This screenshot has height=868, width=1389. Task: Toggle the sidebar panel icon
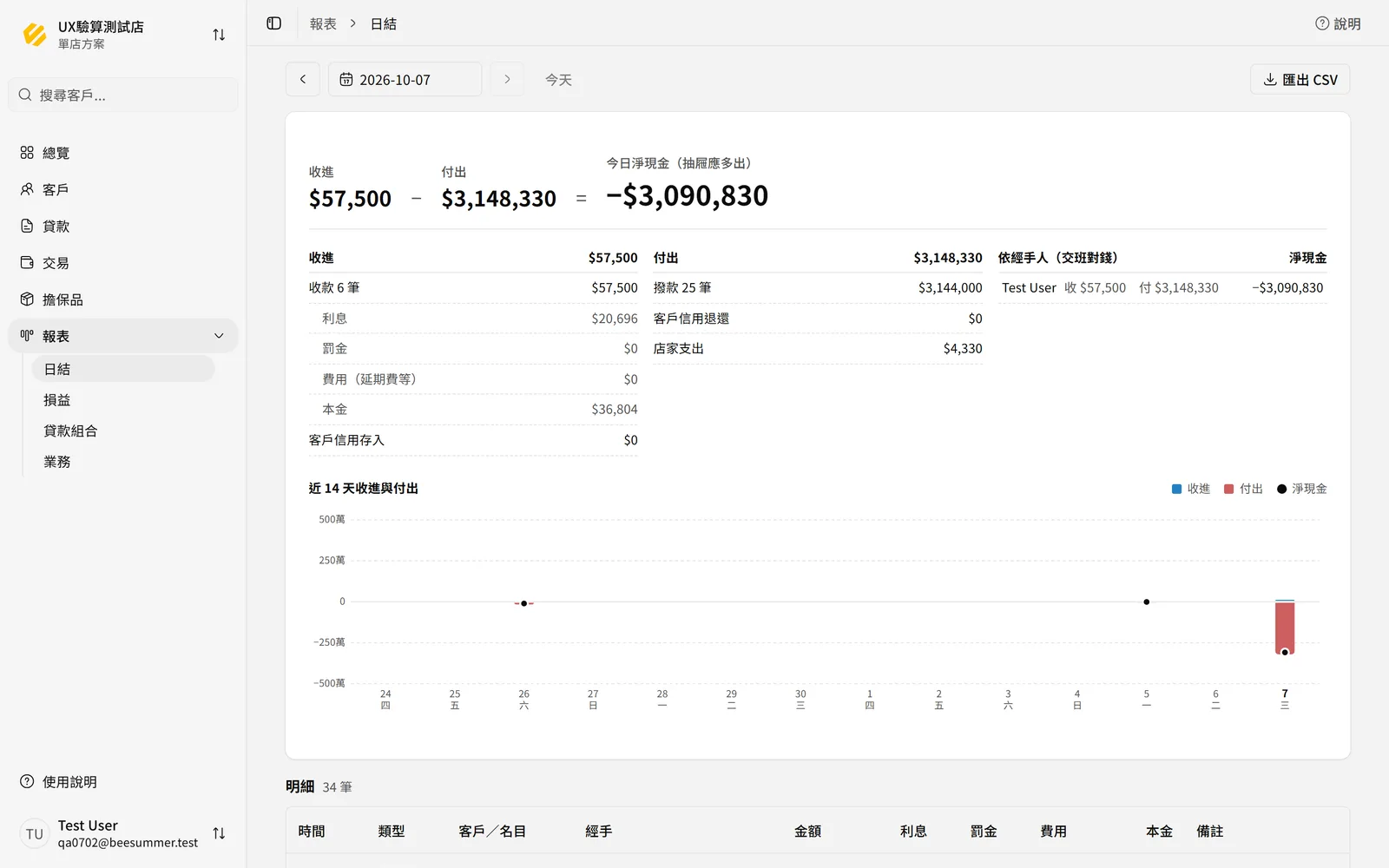pyautogui.click(x=274, y=23)
